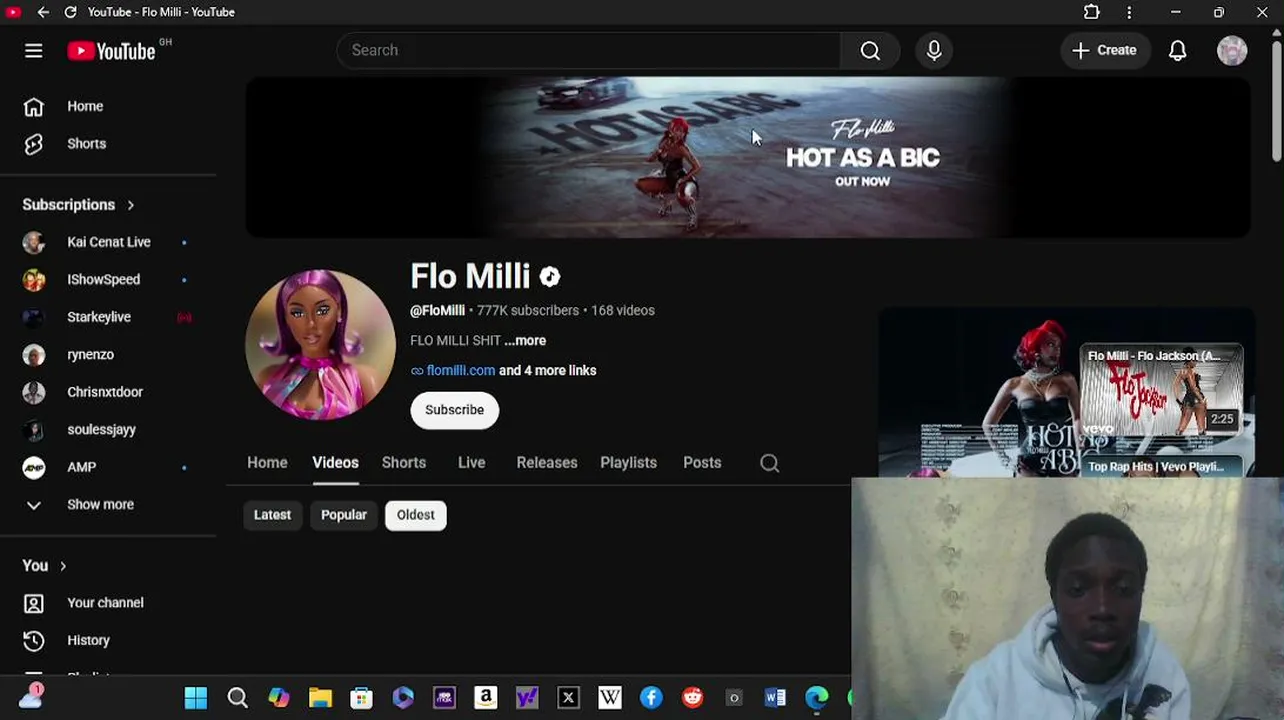This screenshot has height=720, width=1284.
Task: Click the 168 videos count
Action: pyautogui.click(x=623, y=311)
